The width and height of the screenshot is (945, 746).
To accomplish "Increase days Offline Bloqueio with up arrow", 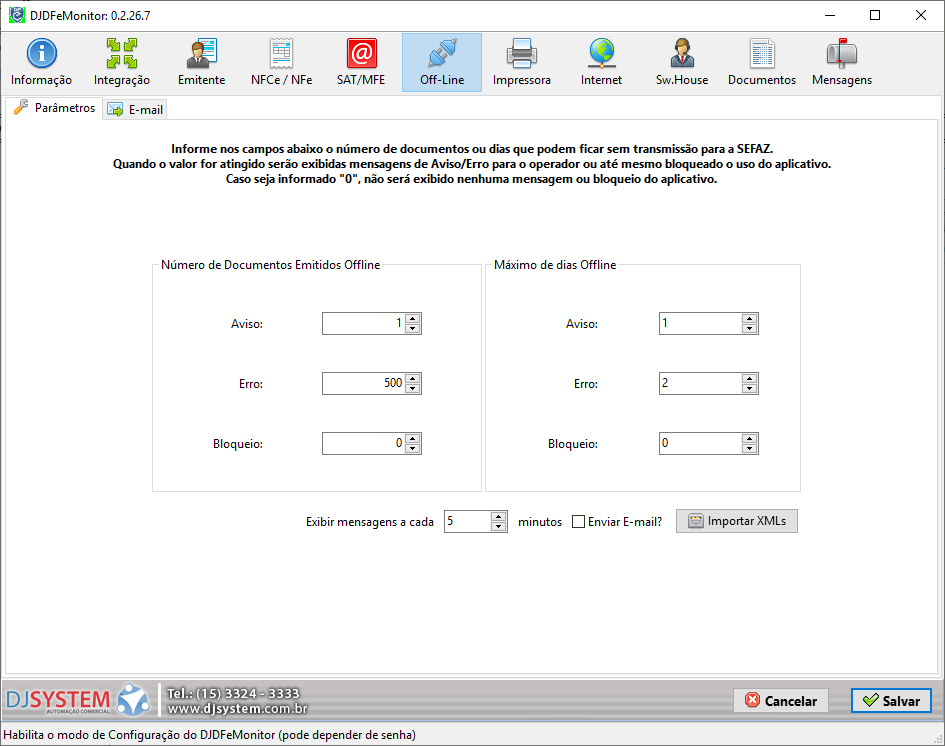I will coord(749,439).
